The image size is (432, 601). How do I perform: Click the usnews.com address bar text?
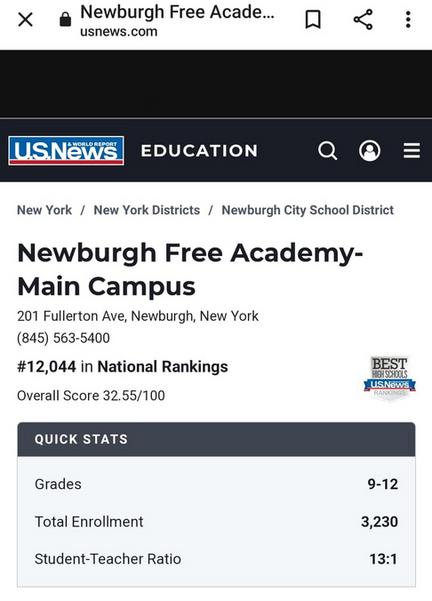coord(119,31)
